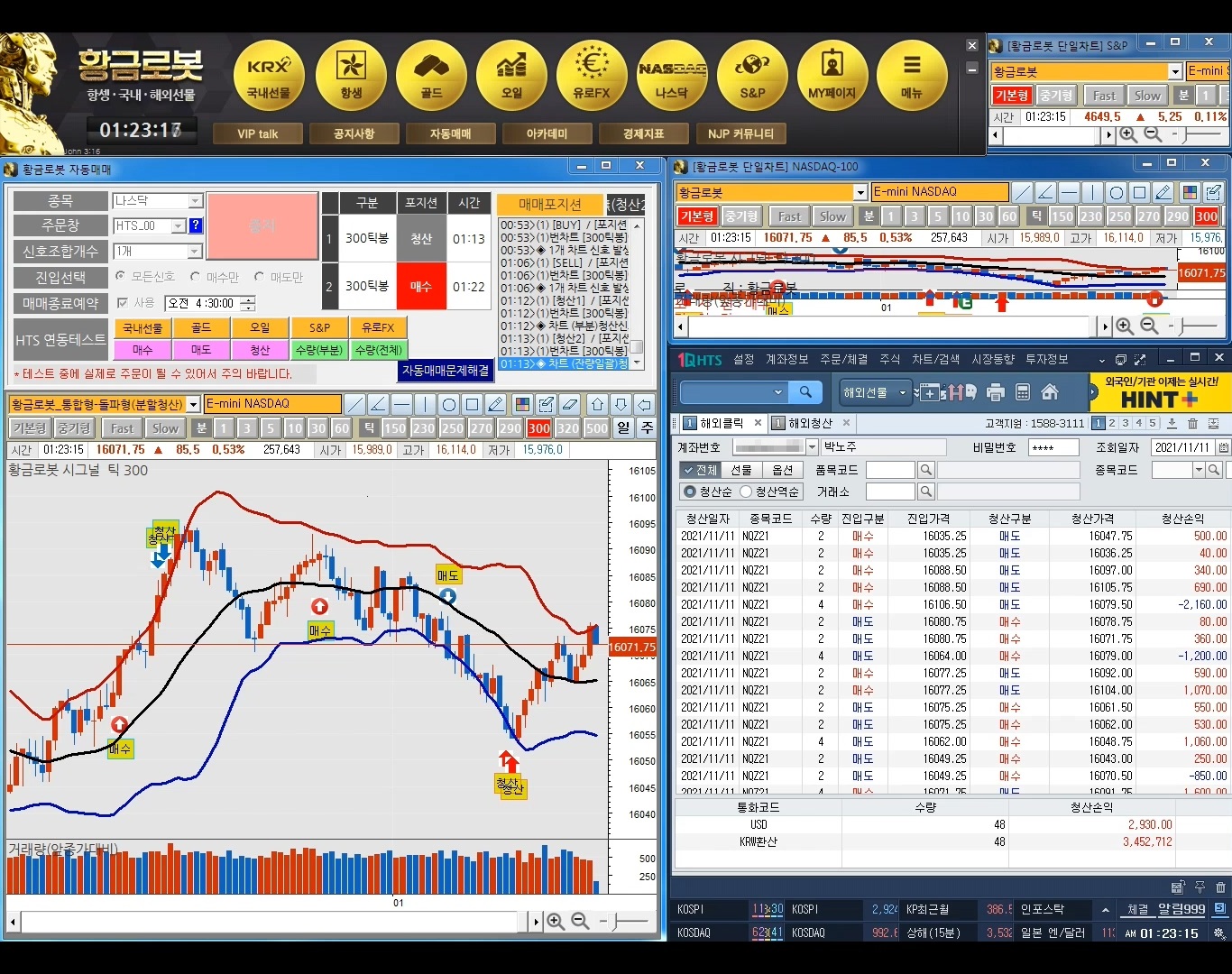1232x974 pixels.
Task: Click the printer icon in the 1Q HTS toolbar
Action: tap(996, 392)
